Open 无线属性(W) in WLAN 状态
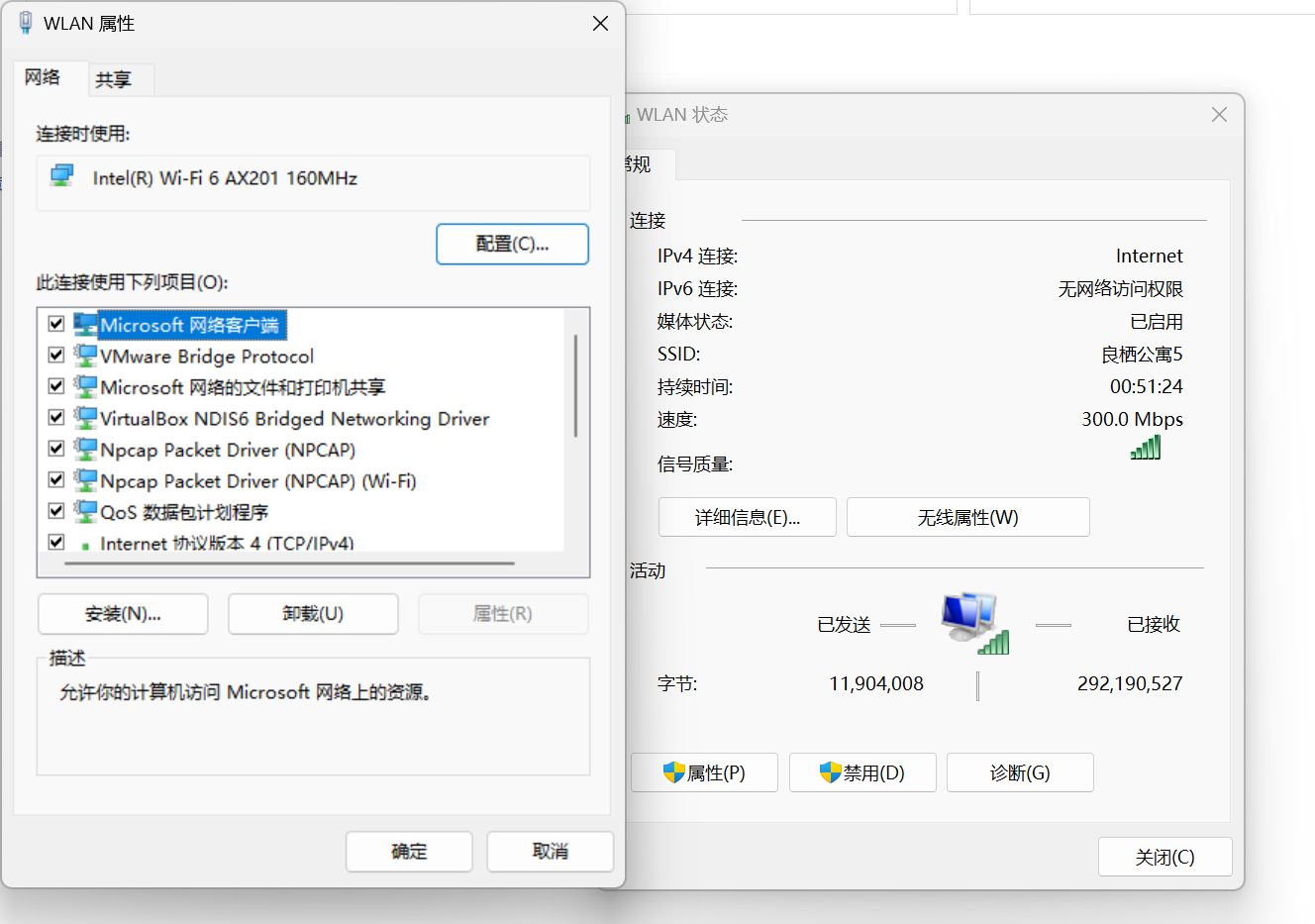The width and height of the screenshot is (1315, 924). click(968, 517)
